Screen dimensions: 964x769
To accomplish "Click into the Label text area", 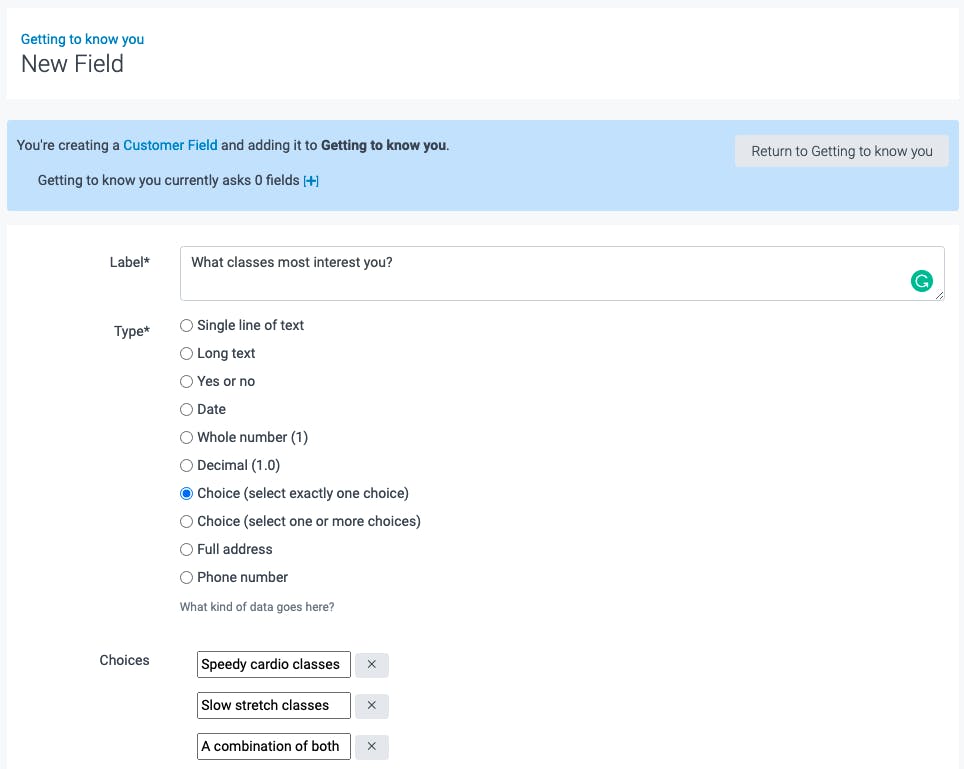I will coord(540,273).
